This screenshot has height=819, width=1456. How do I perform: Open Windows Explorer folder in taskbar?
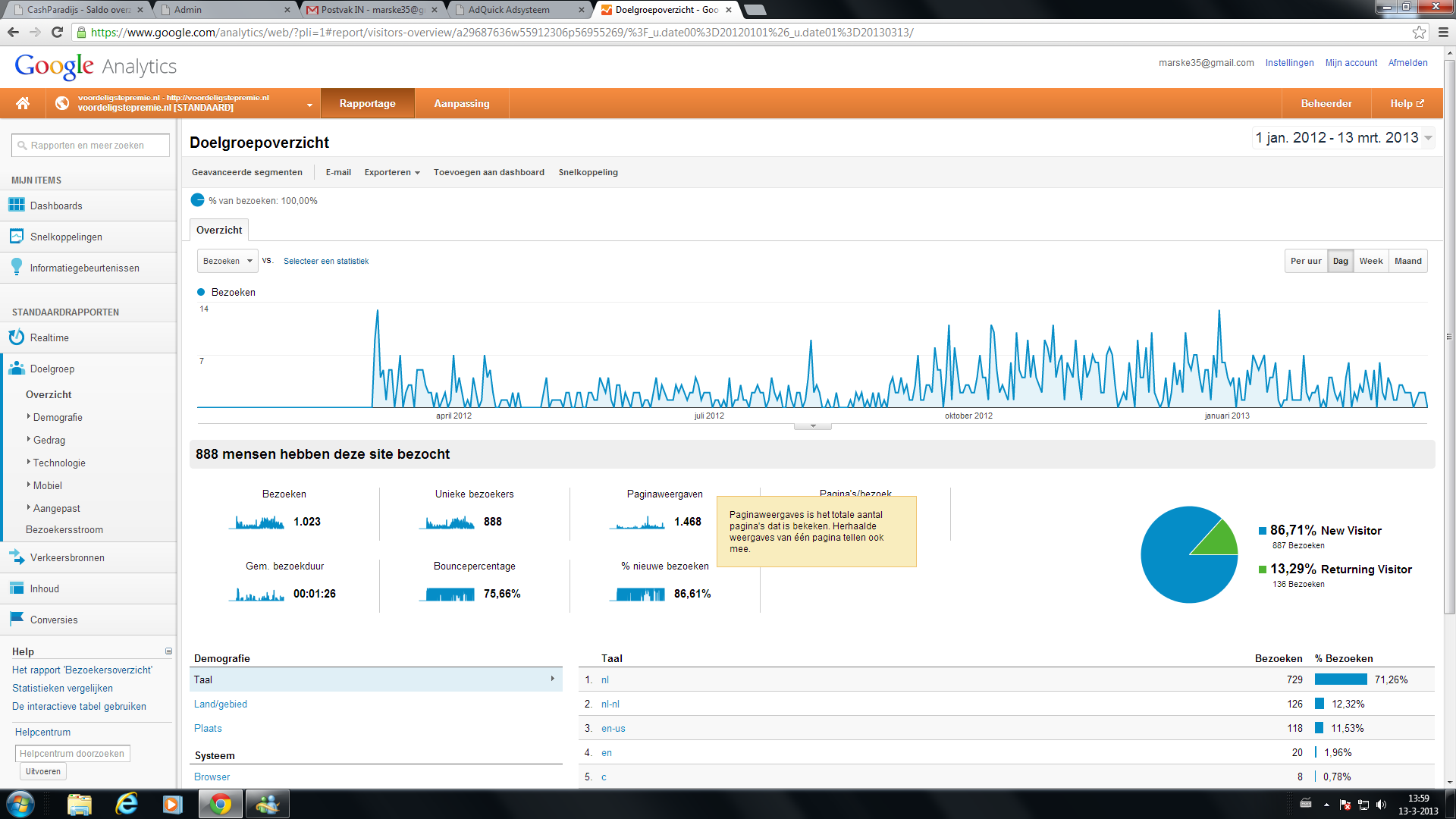click(x=79, y=804)
